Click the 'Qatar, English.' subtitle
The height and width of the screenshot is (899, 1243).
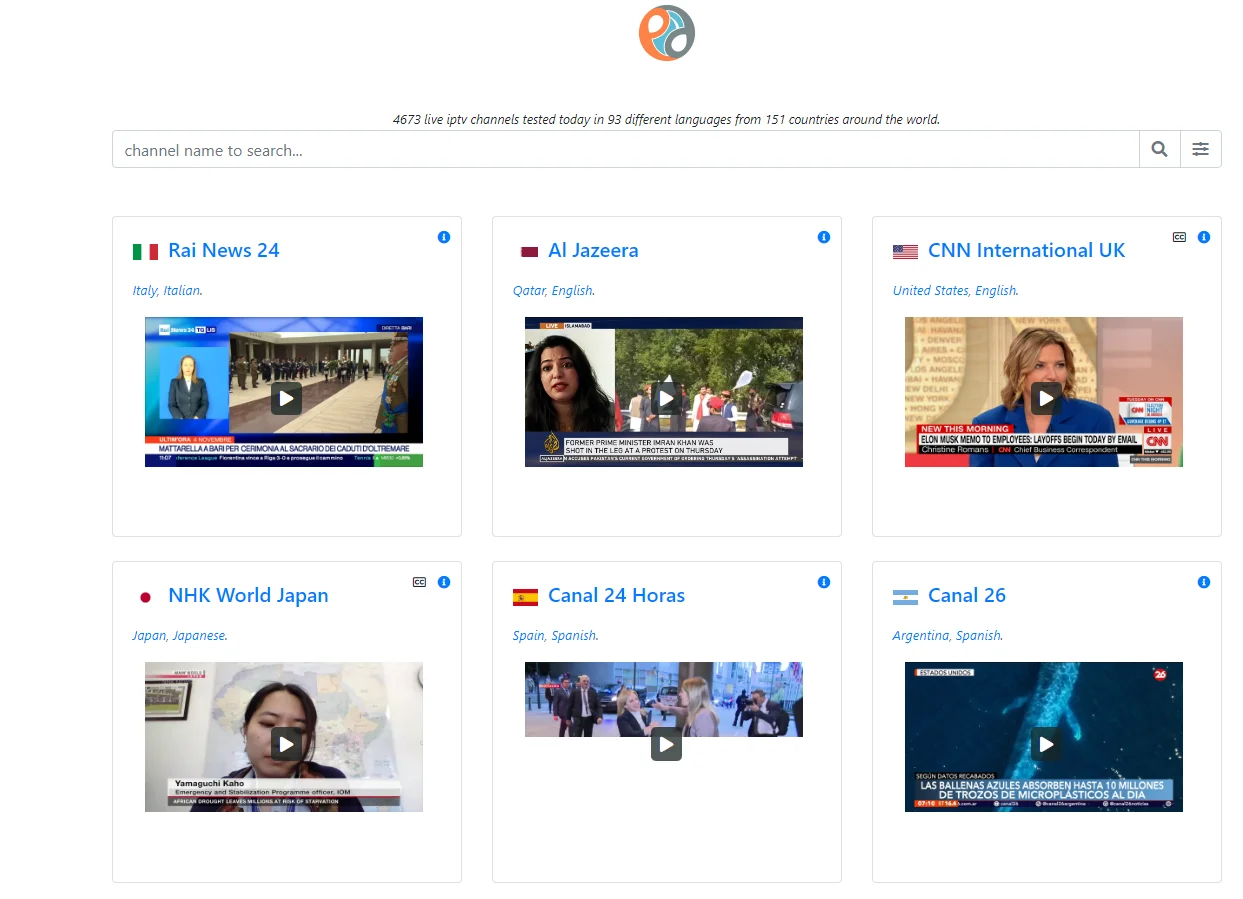[554, 290]
